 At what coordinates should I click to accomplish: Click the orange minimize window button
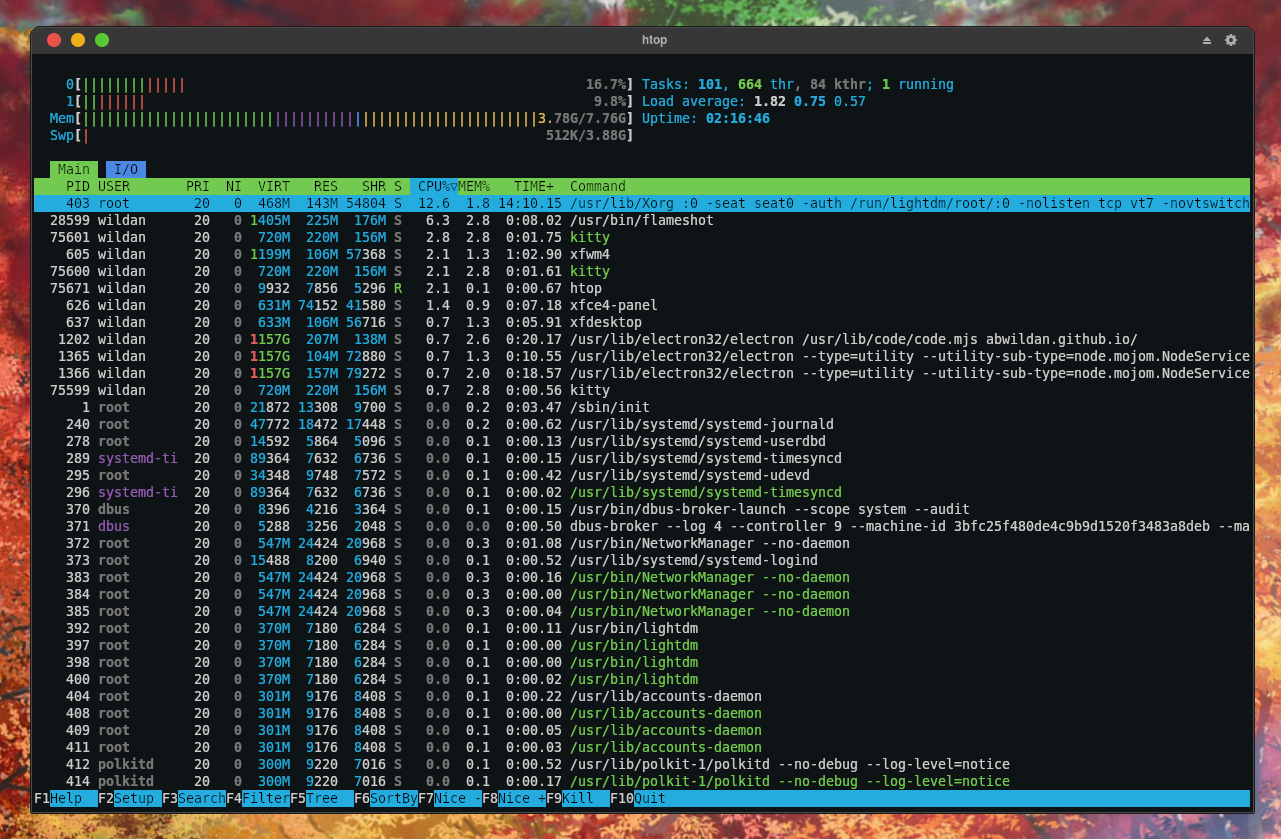pos(78,40)
